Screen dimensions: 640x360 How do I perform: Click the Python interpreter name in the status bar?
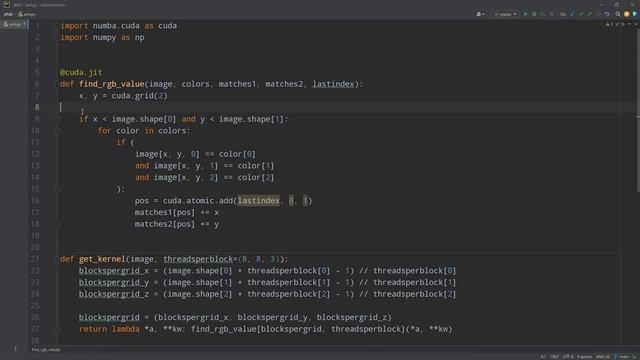click(x=603, y=357)
